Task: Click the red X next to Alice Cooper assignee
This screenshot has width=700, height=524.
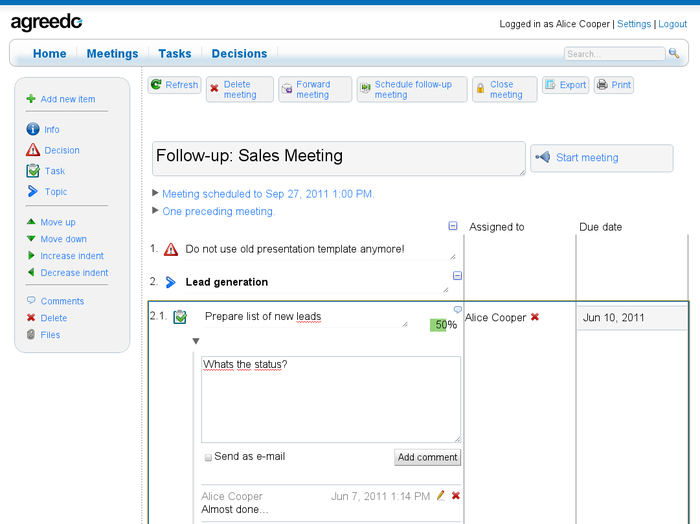Action: click(535, 318)
